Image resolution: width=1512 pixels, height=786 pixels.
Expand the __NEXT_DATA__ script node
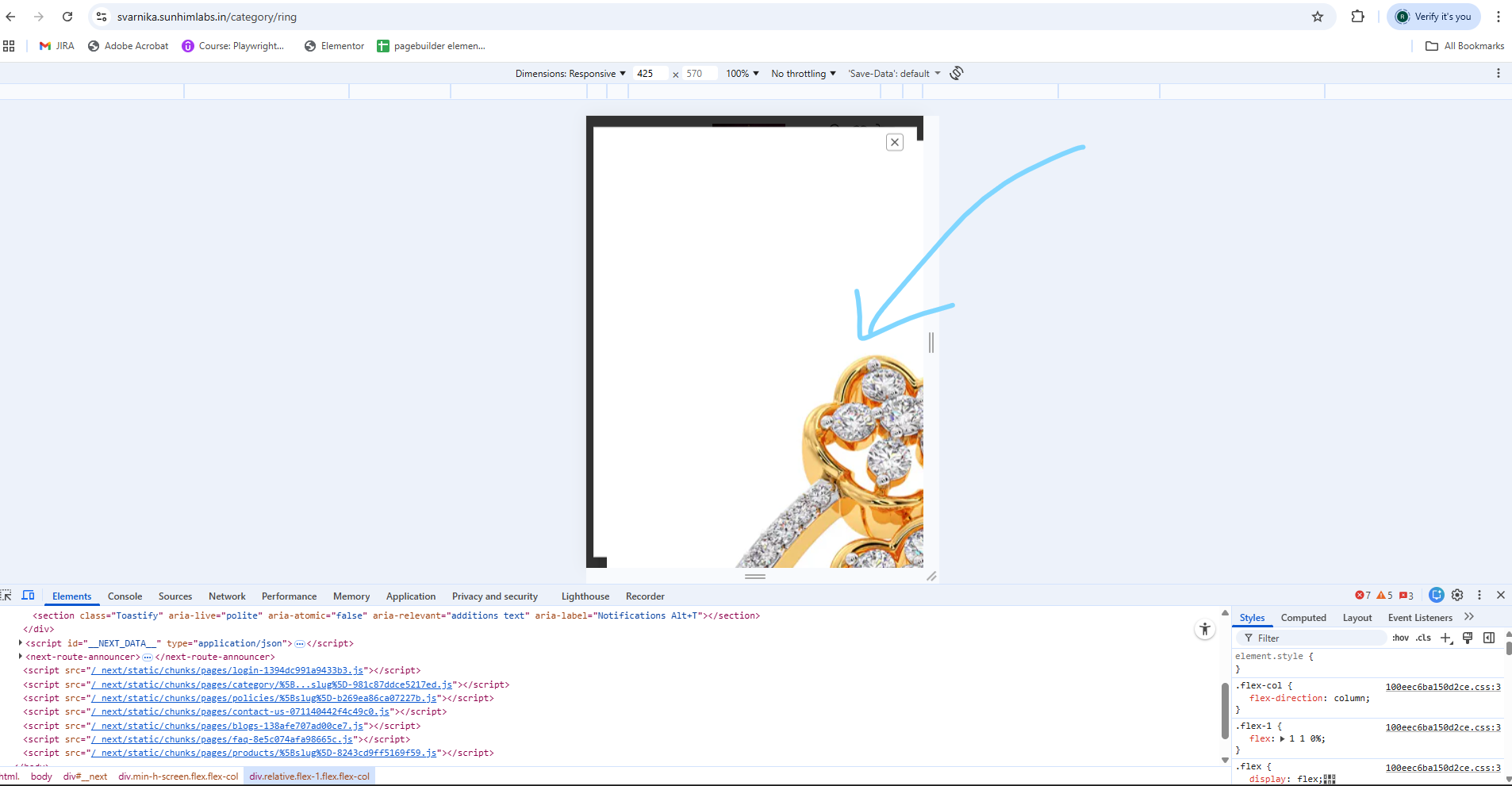click(20, 643)
